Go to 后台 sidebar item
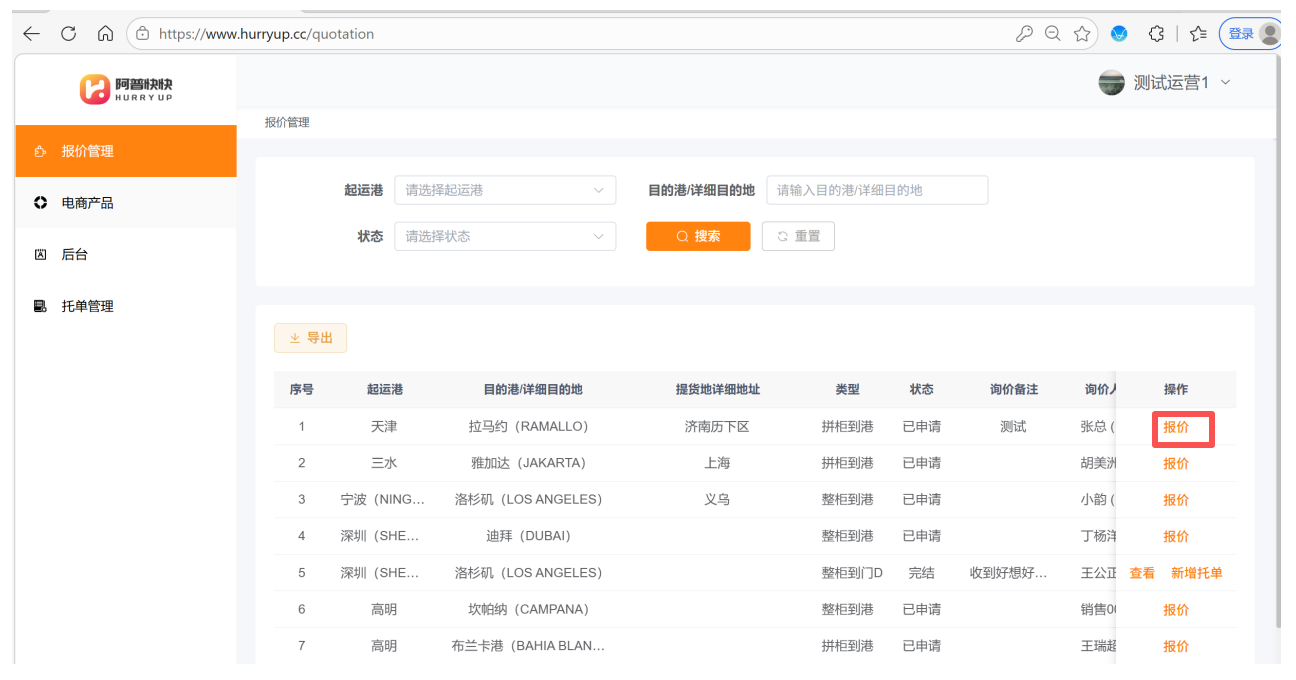The width and height of the screenshot is (1296, 680). (75, 255)
